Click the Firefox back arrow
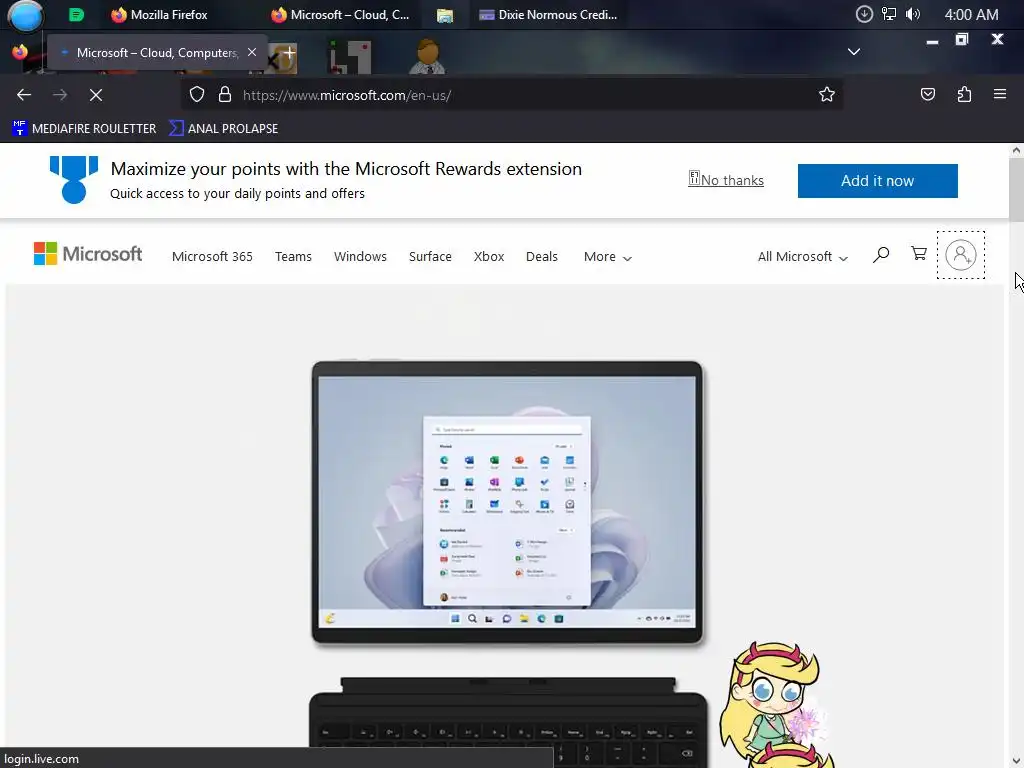 pos(24,95)
